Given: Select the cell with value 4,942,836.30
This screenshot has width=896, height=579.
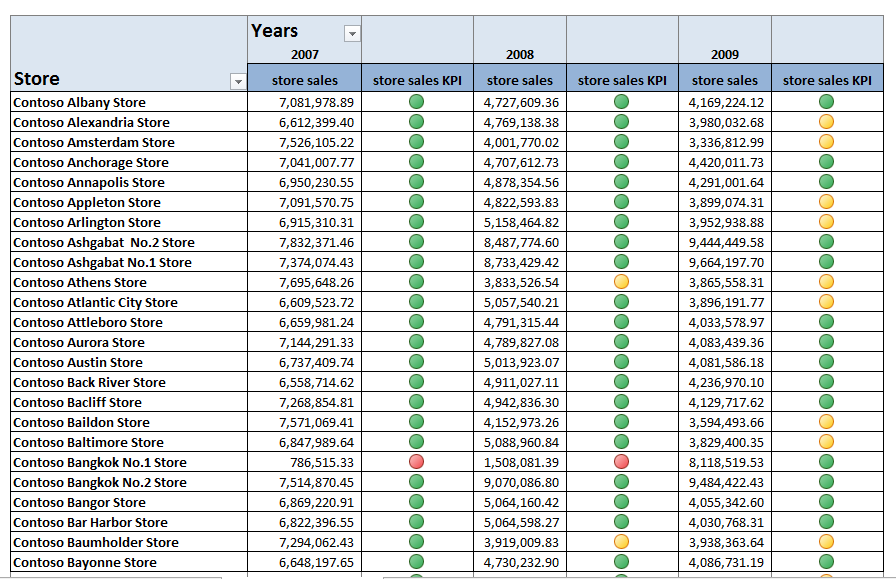Looking at the screenshot, I should pos(519,402).
